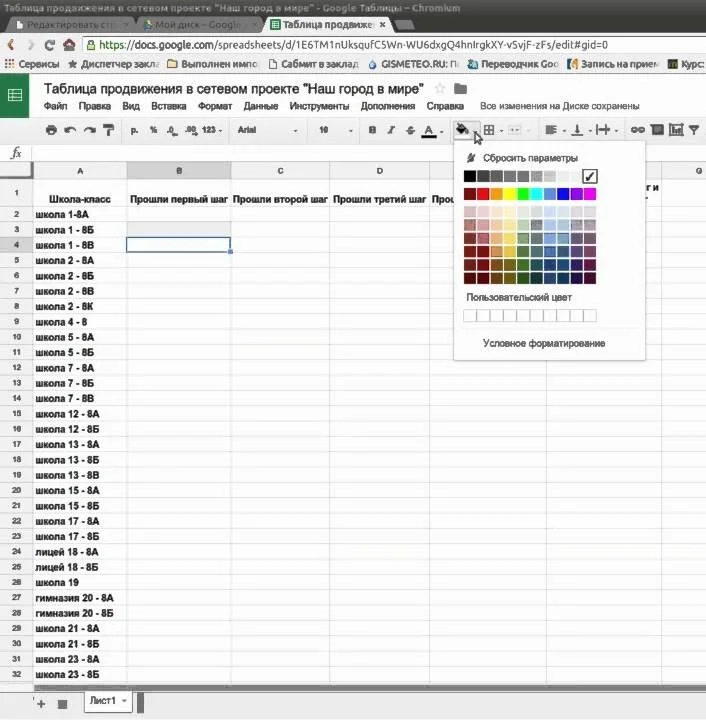Select row 10 header

click(x=17, y=337)
